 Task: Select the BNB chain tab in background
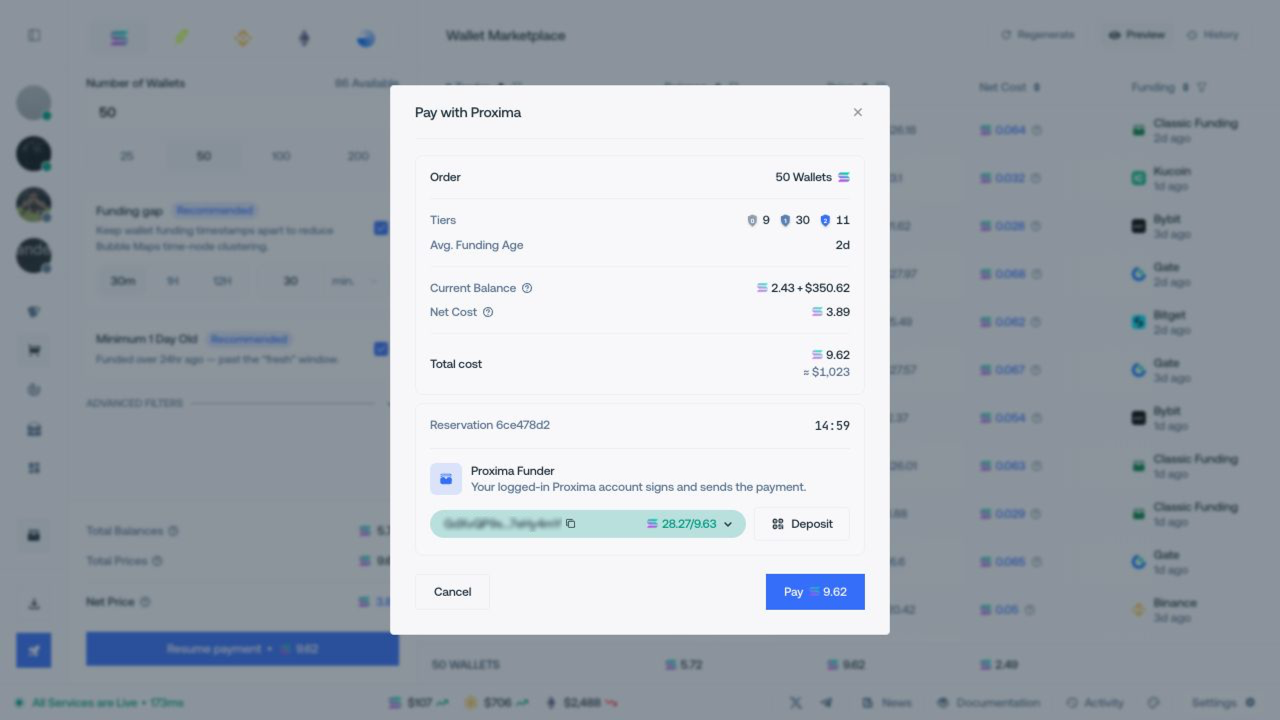243,38
